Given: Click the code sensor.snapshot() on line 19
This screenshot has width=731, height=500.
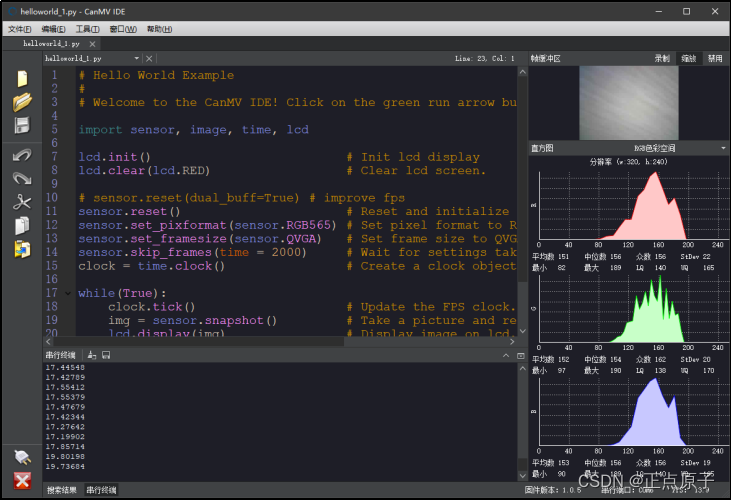Looking at the screenshot, I should (215, 321).
